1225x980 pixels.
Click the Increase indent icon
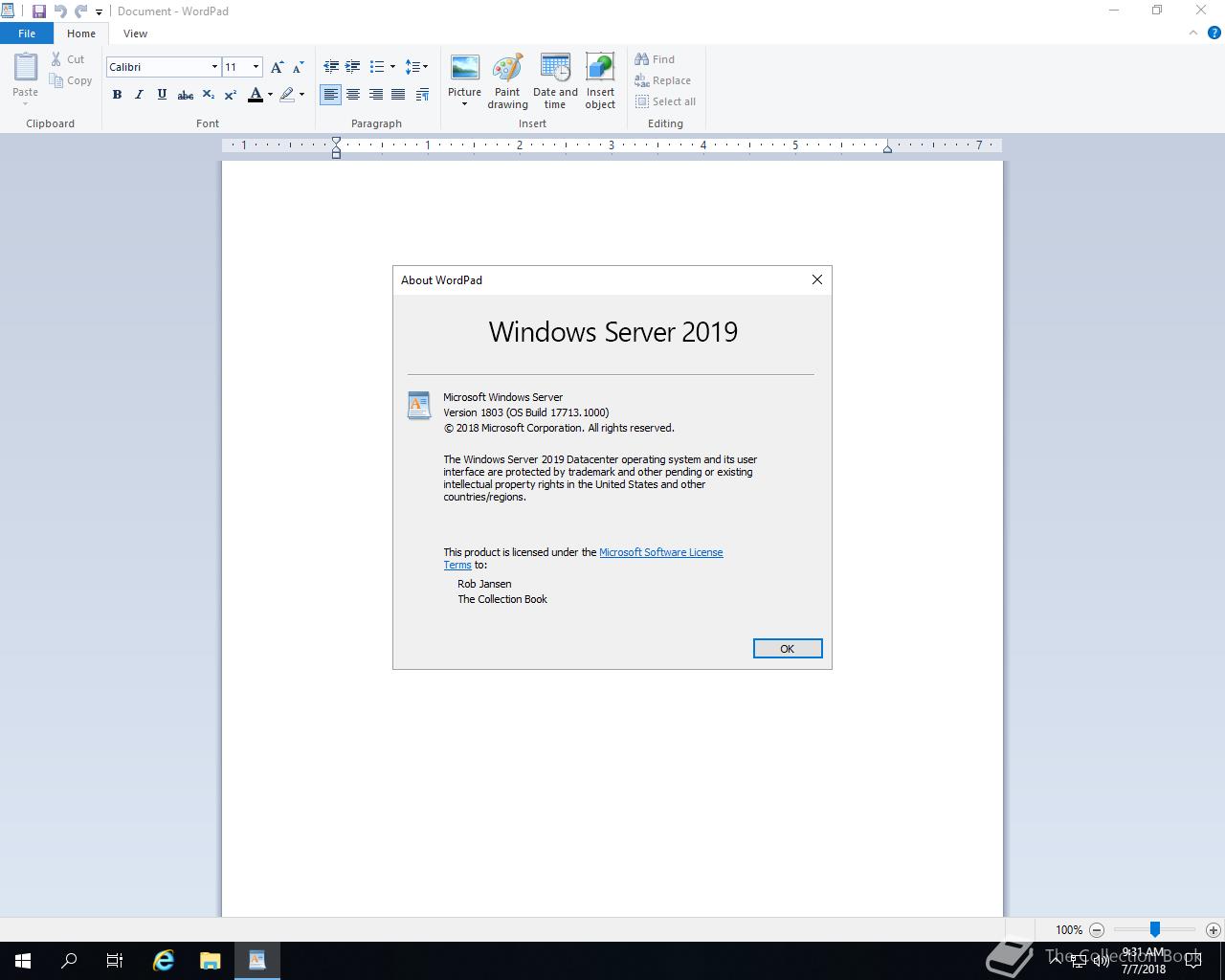[352, 67]
